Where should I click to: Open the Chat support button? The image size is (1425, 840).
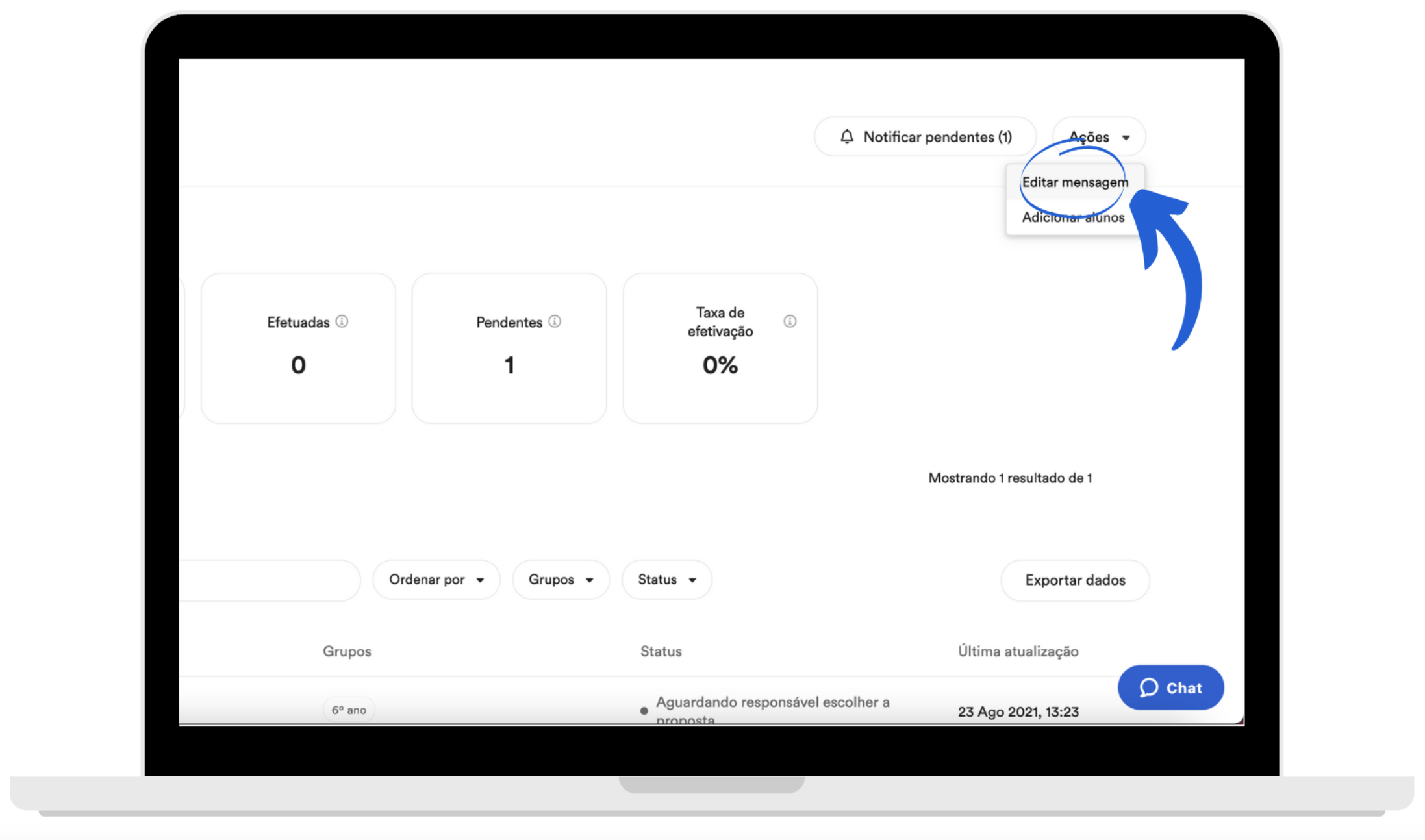click(x=1171, y=687)
